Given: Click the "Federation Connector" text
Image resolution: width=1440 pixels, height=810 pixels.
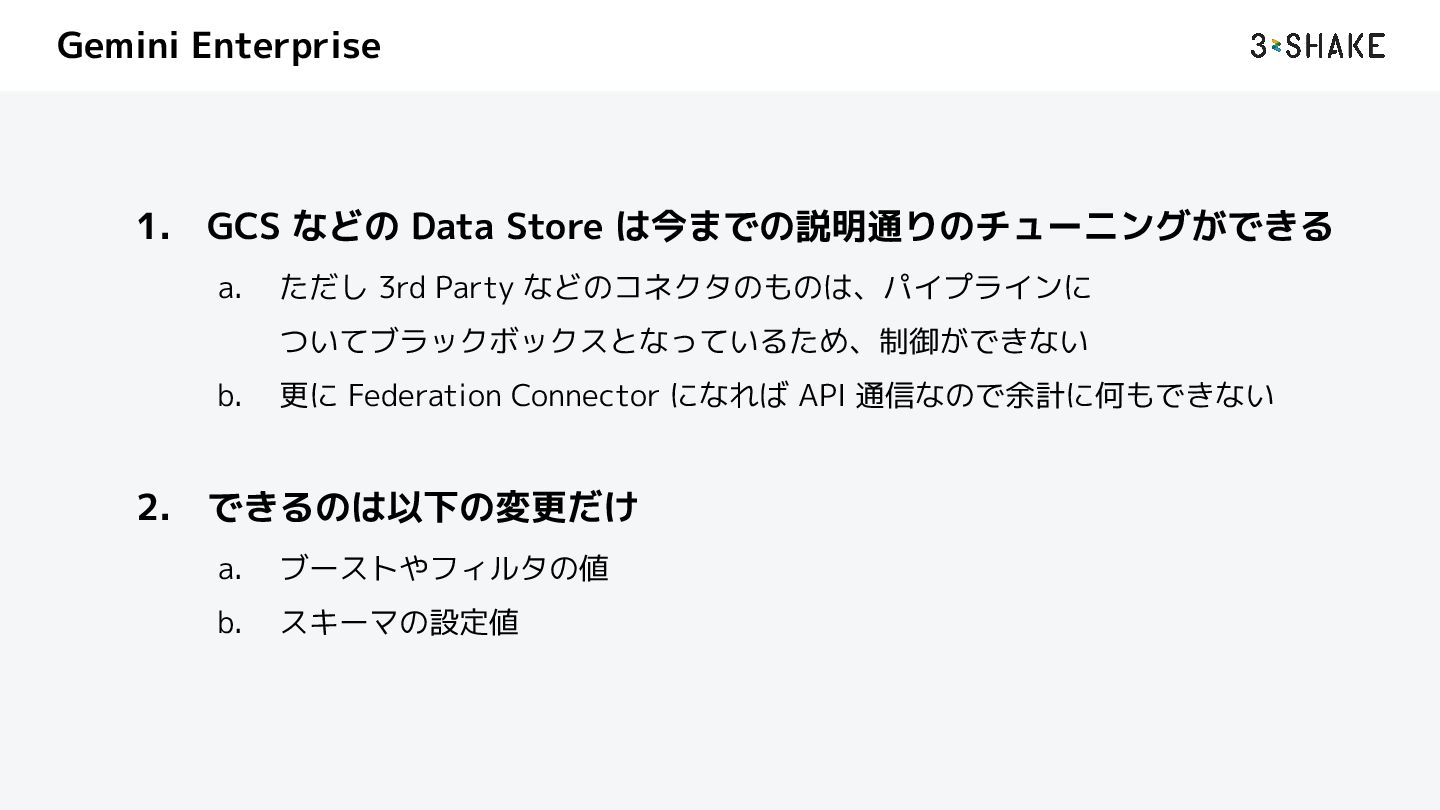Looking at the screenshot, I should [x=503, y=396].
